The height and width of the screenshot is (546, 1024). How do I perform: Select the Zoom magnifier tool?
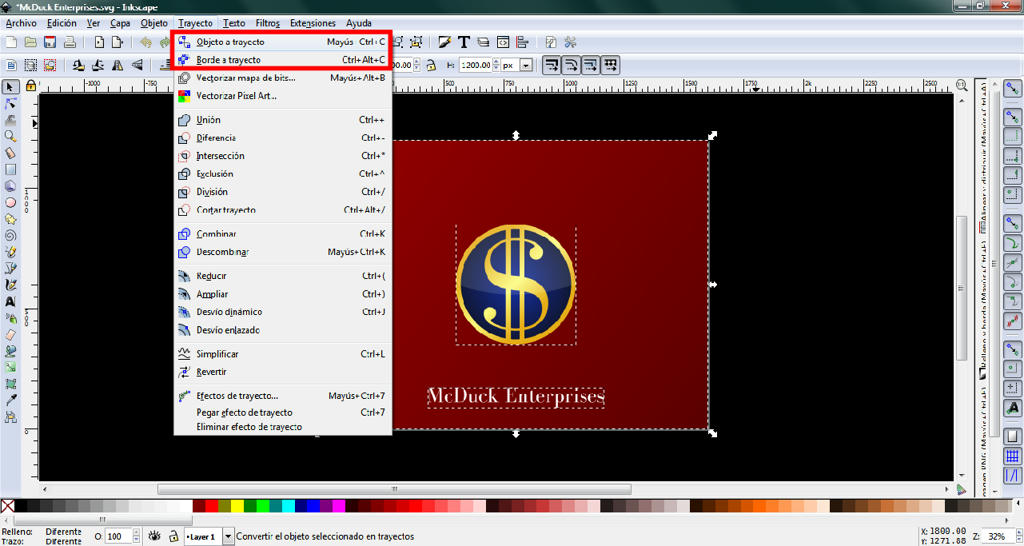point(10,136)
